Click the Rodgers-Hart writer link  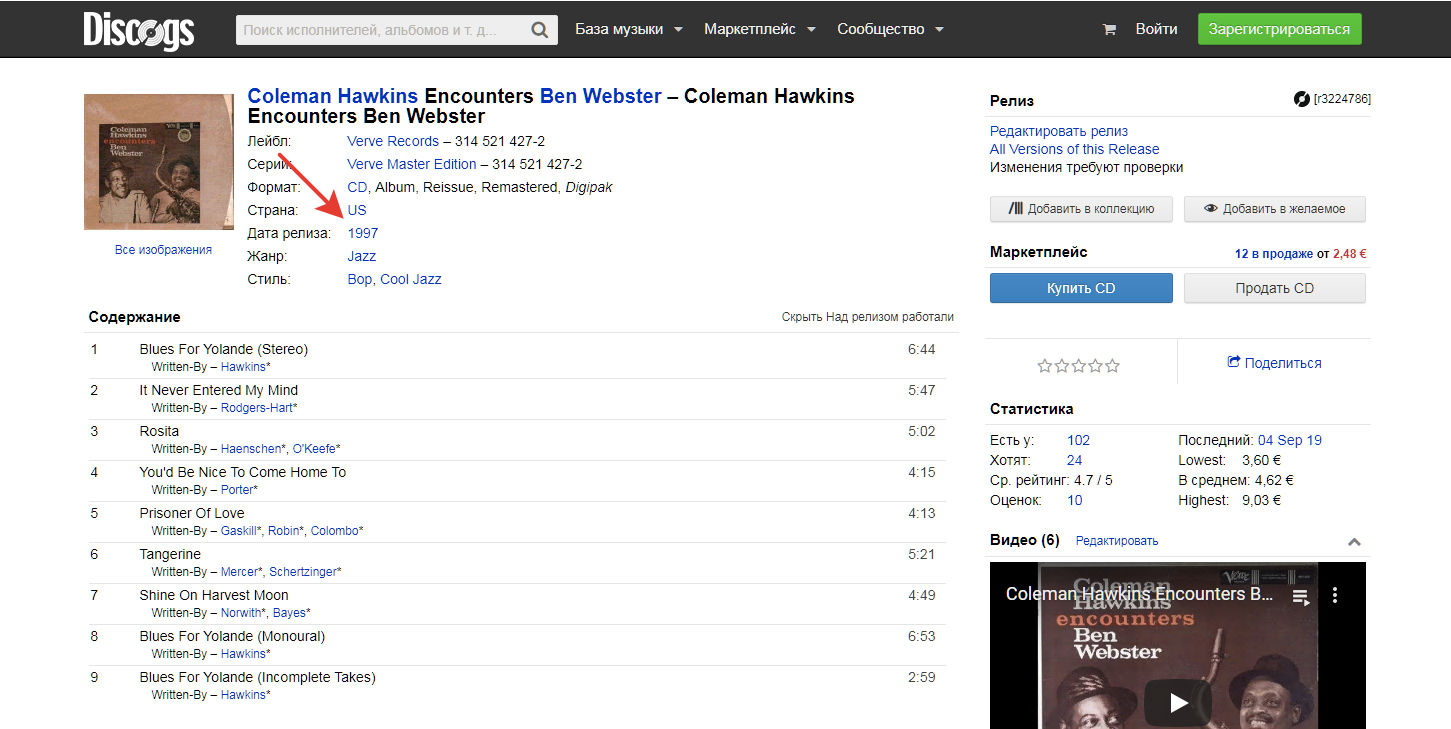(x=257, y=408)
